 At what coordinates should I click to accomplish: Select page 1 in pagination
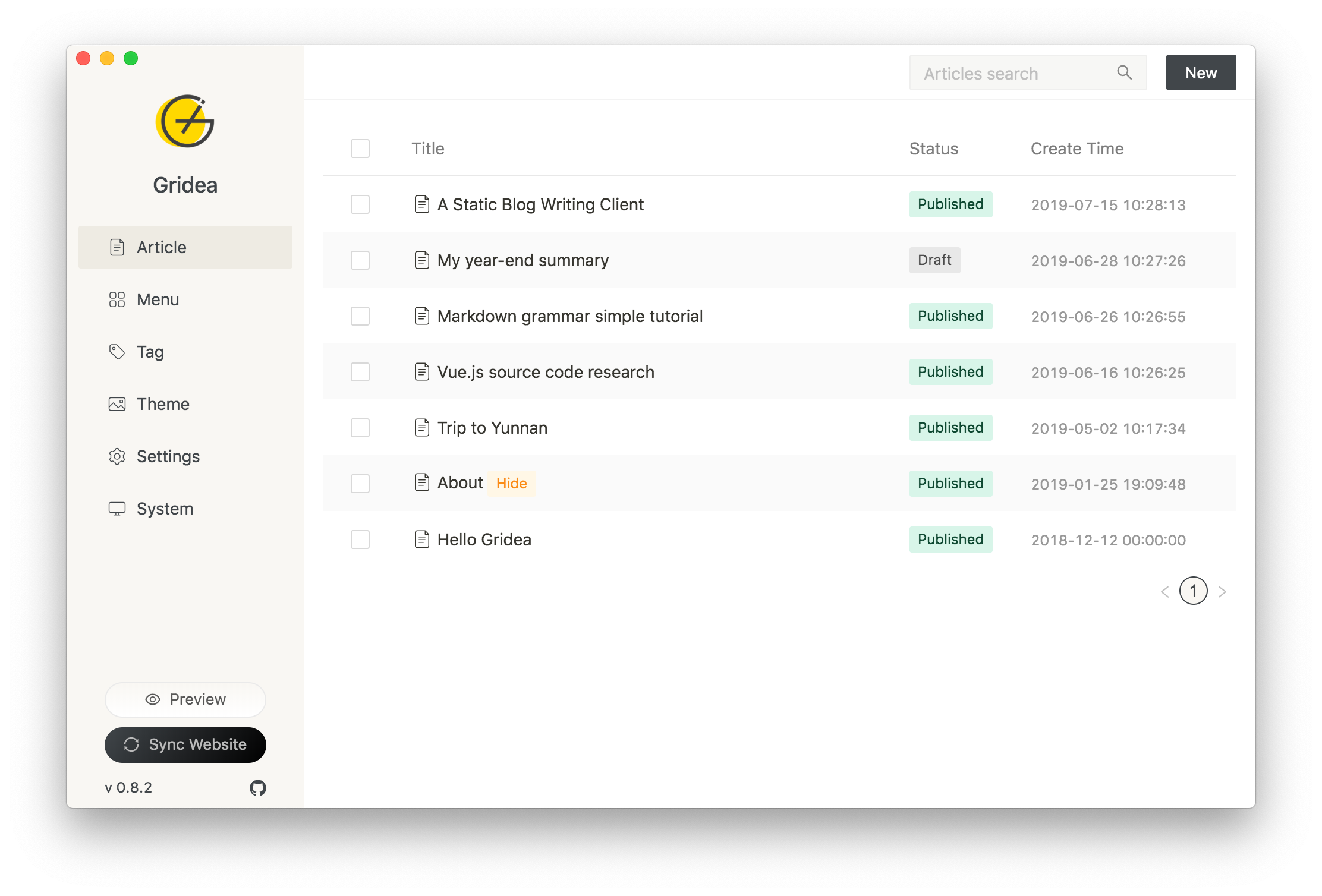point(1193,591)
